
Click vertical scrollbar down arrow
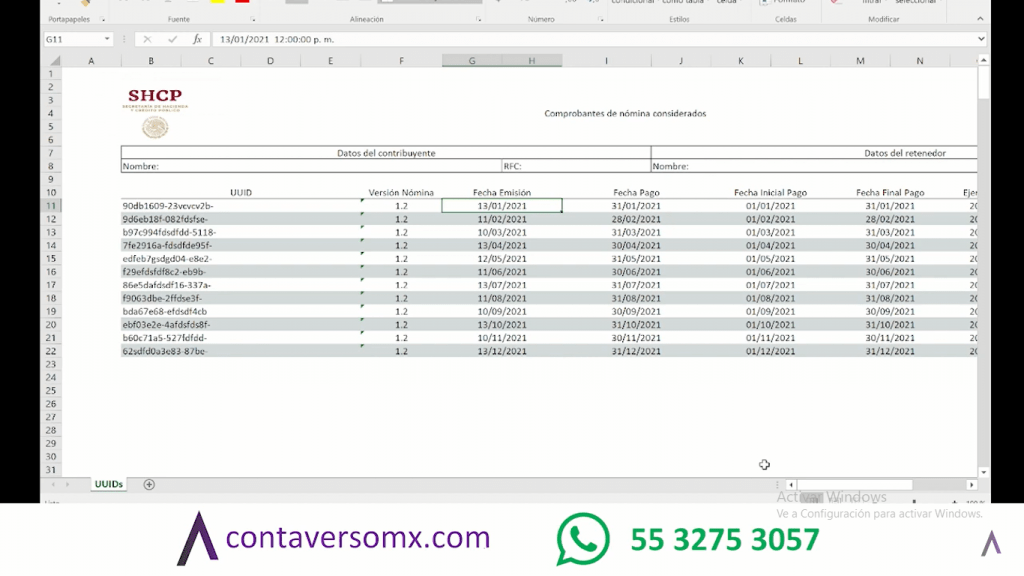tap(984, 472)
